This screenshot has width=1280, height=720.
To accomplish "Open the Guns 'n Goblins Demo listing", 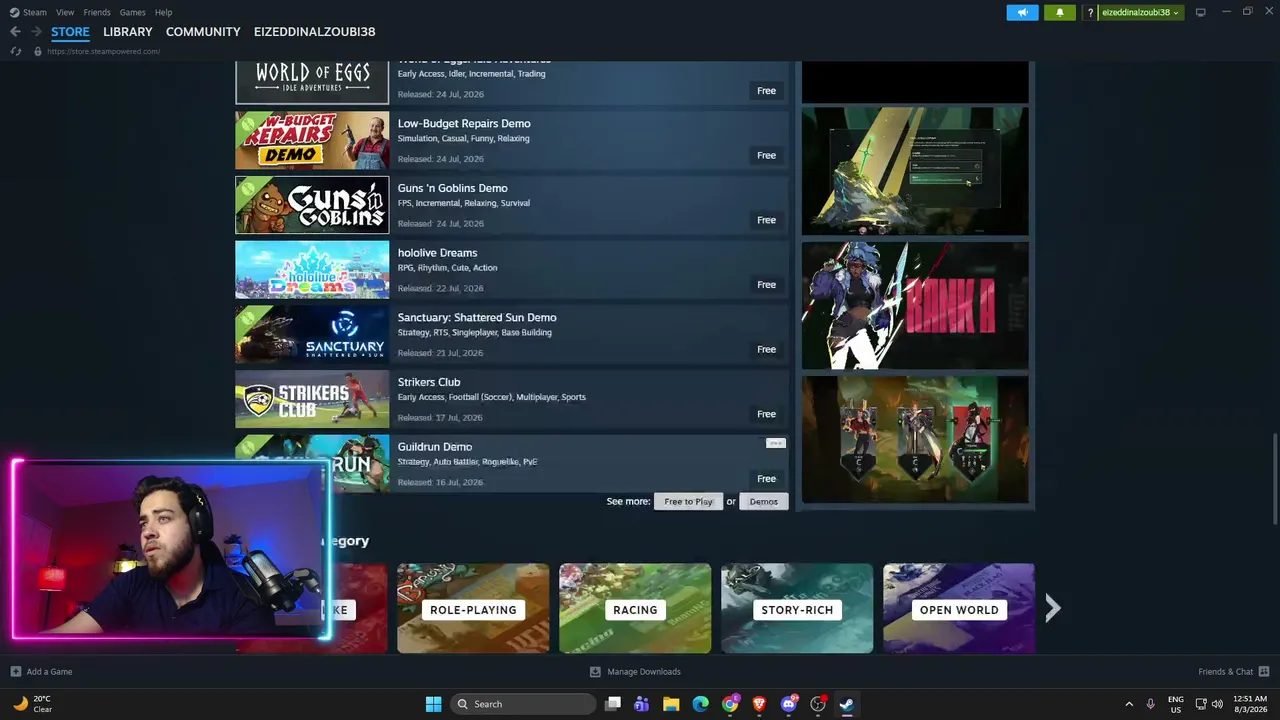I will pos(512,205).
